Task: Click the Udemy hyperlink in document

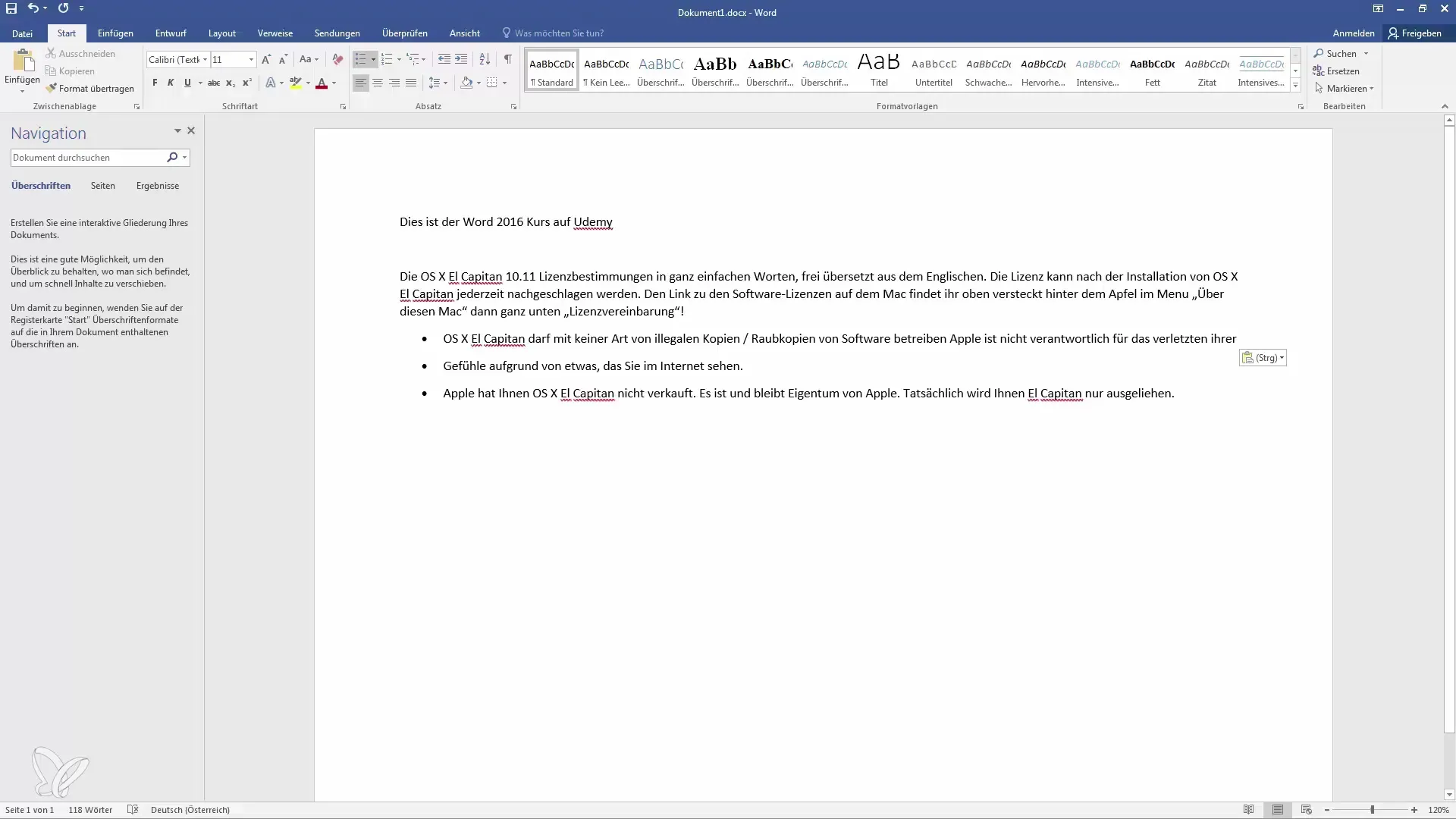Action: point(592,221)
